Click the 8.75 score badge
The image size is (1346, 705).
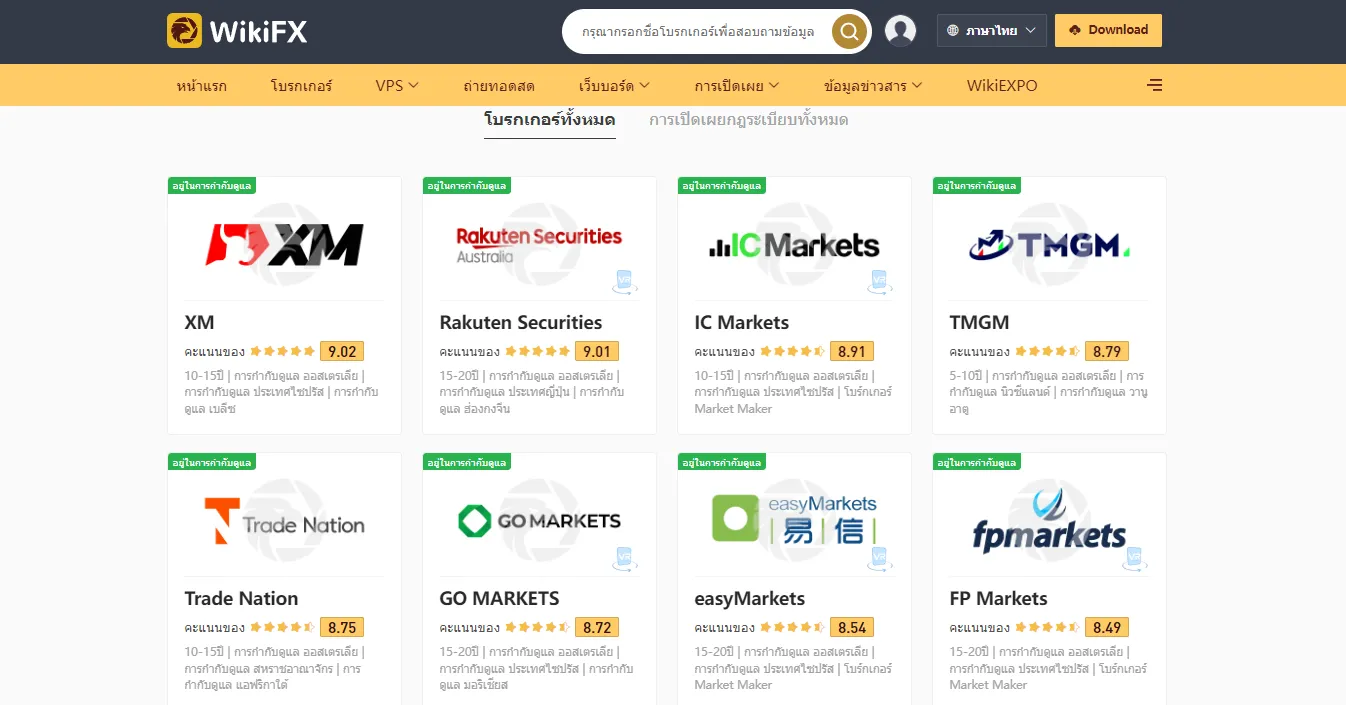pos(342,627)
